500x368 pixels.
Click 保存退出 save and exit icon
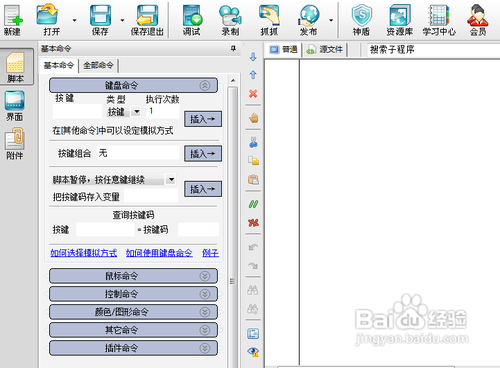(147, 19)
